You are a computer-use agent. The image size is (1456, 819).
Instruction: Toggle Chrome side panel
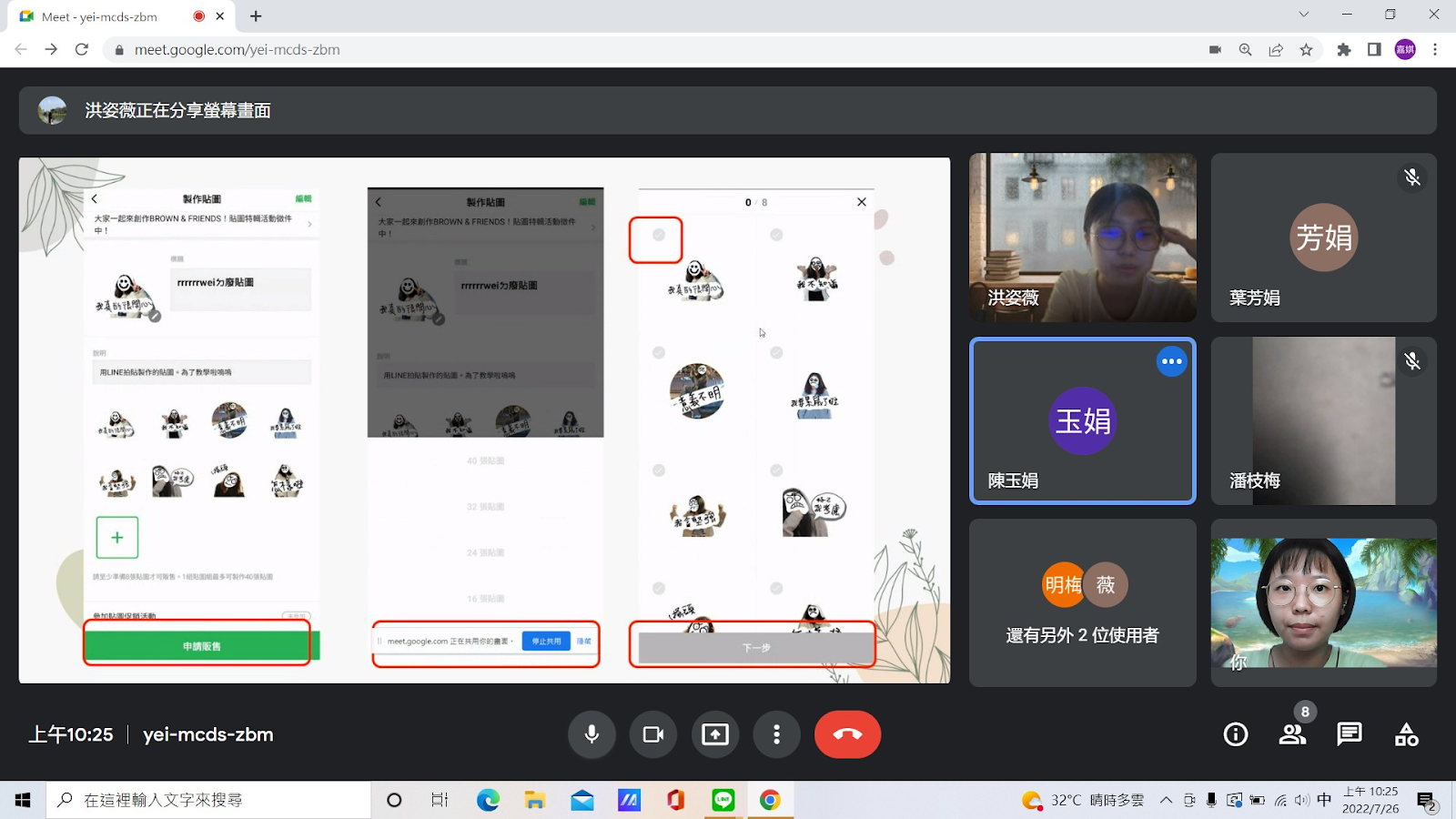[1374, 49]
